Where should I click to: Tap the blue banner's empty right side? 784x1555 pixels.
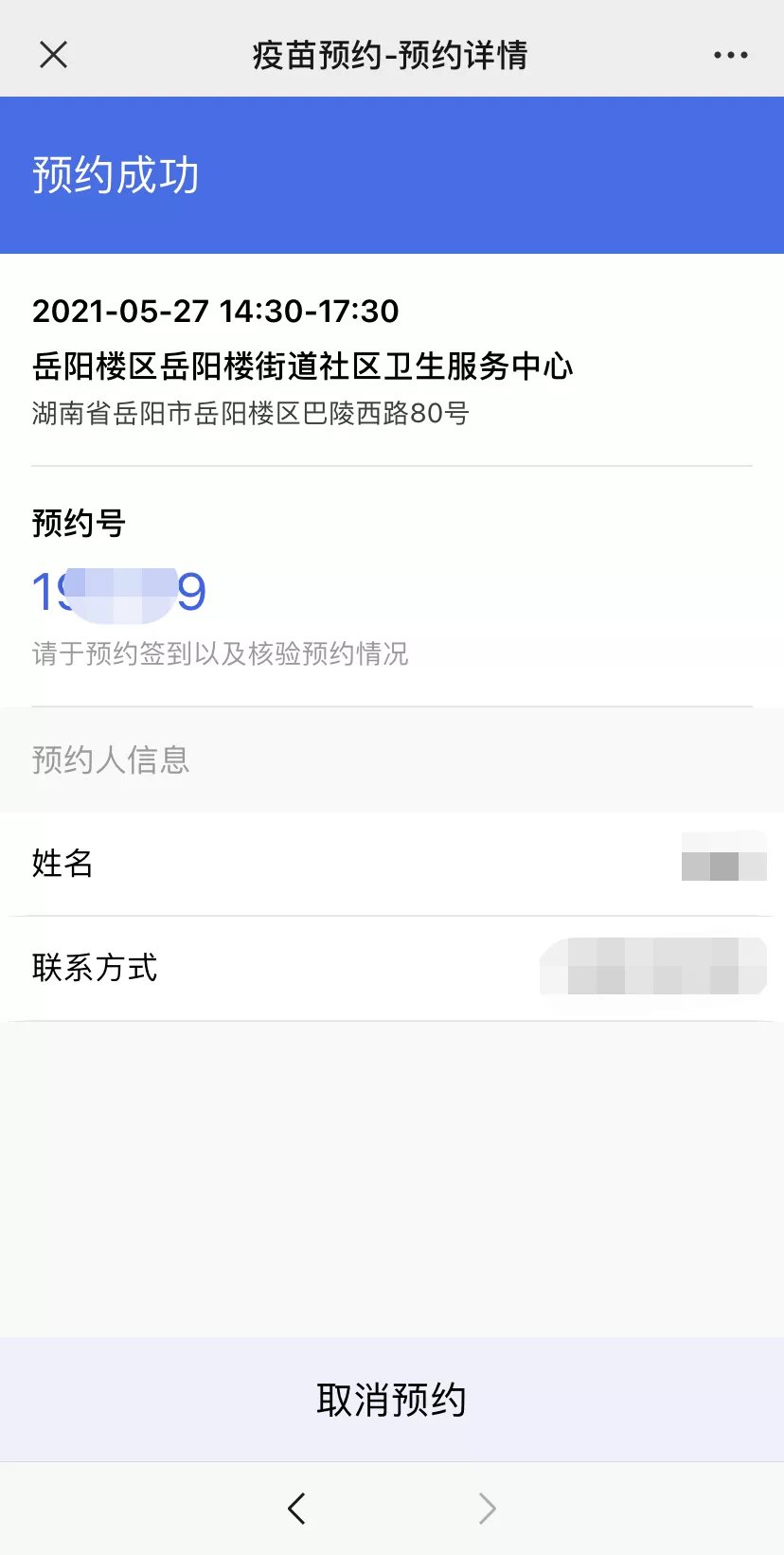[568, 175]
